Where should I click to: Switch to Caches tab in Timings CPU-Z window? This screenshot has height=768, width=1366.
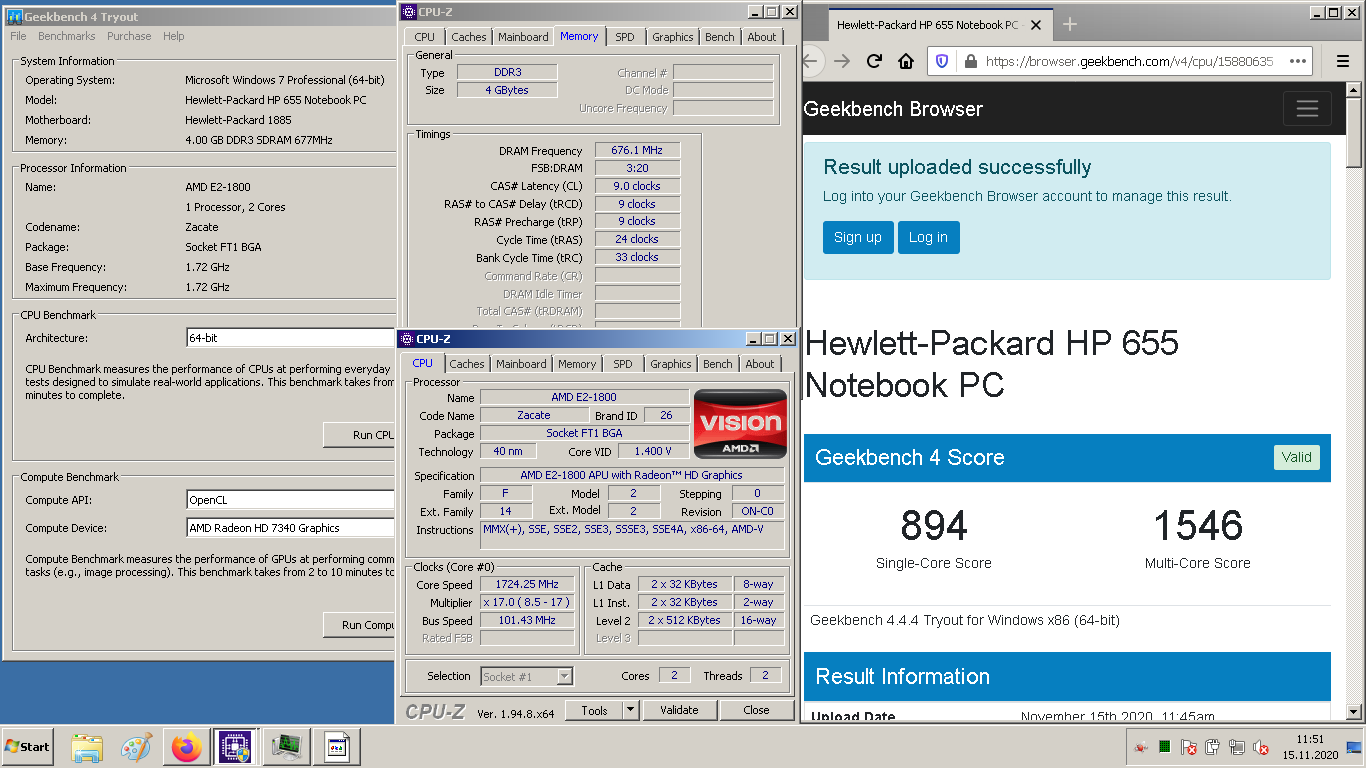468,37
